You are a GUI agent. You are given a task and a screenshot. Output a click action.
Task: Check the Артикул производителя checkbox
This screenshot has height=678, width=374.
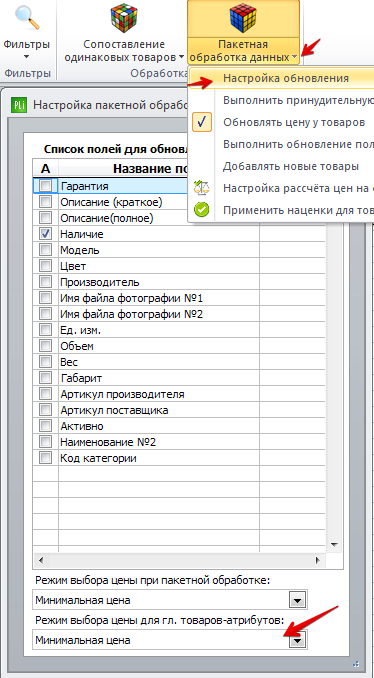[x=45, y=394]
